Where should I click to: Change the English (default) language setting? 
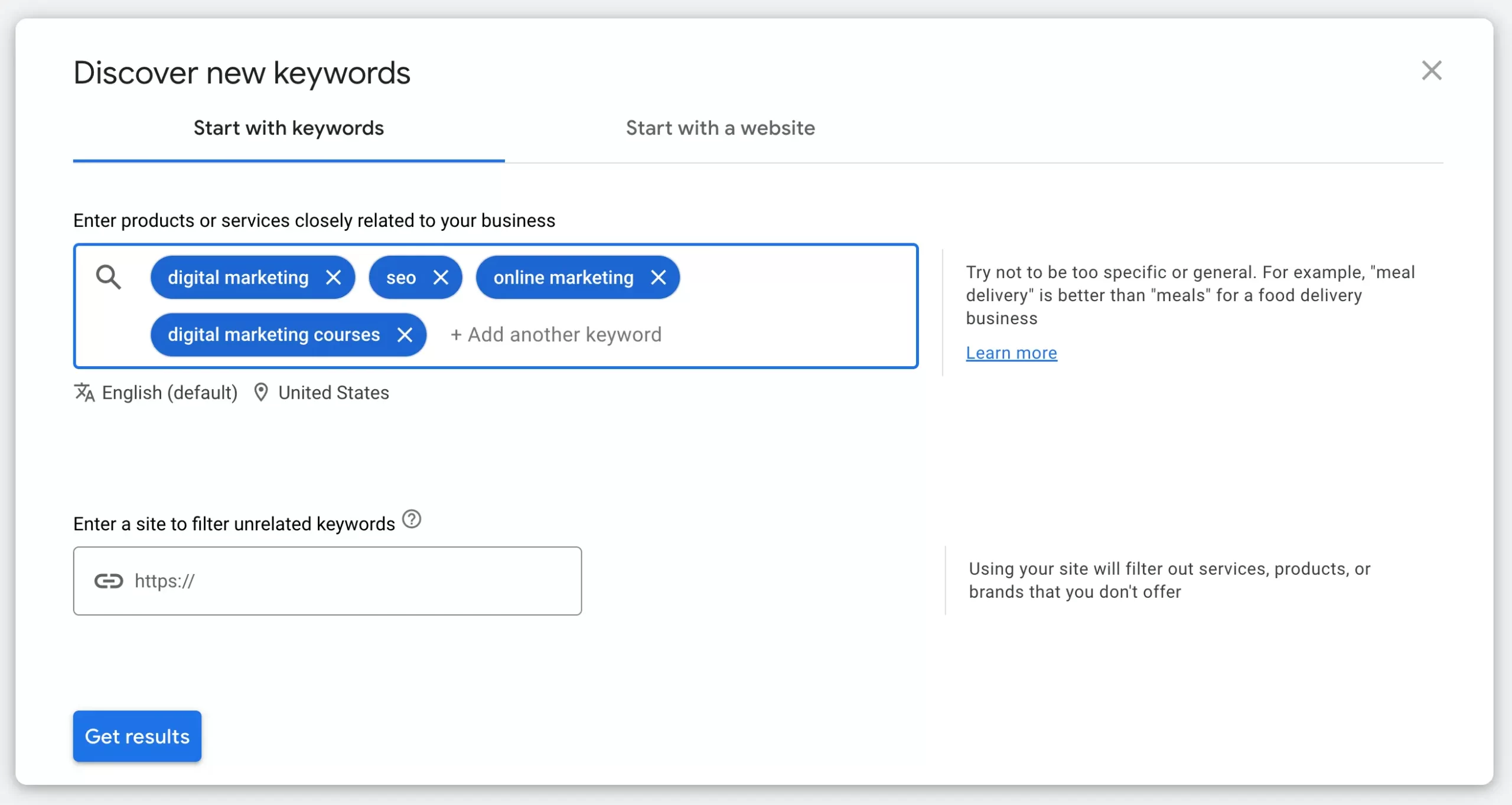click(x=170, y=393)
